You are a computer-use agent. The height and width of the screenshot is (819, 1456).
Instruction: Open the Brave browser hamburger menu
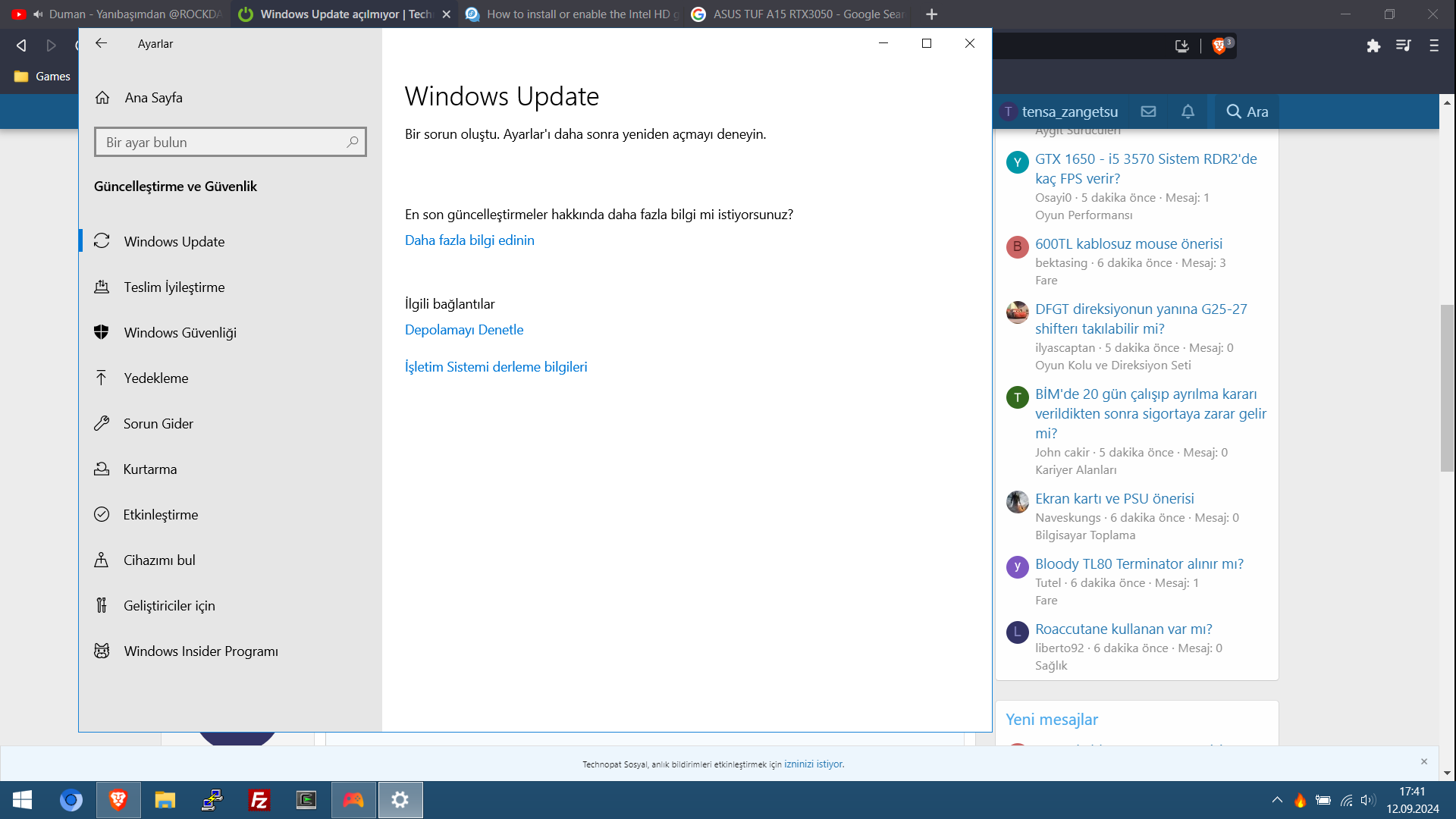[x=1433, y=45]
